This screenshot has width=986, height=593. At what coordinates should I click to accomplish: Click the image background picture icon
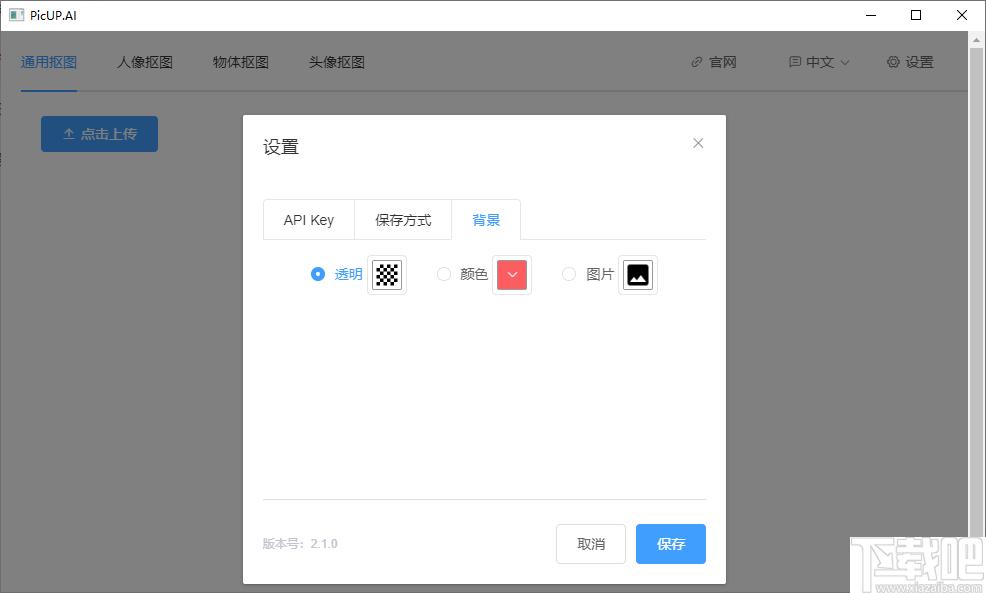(x=637, y=275)
